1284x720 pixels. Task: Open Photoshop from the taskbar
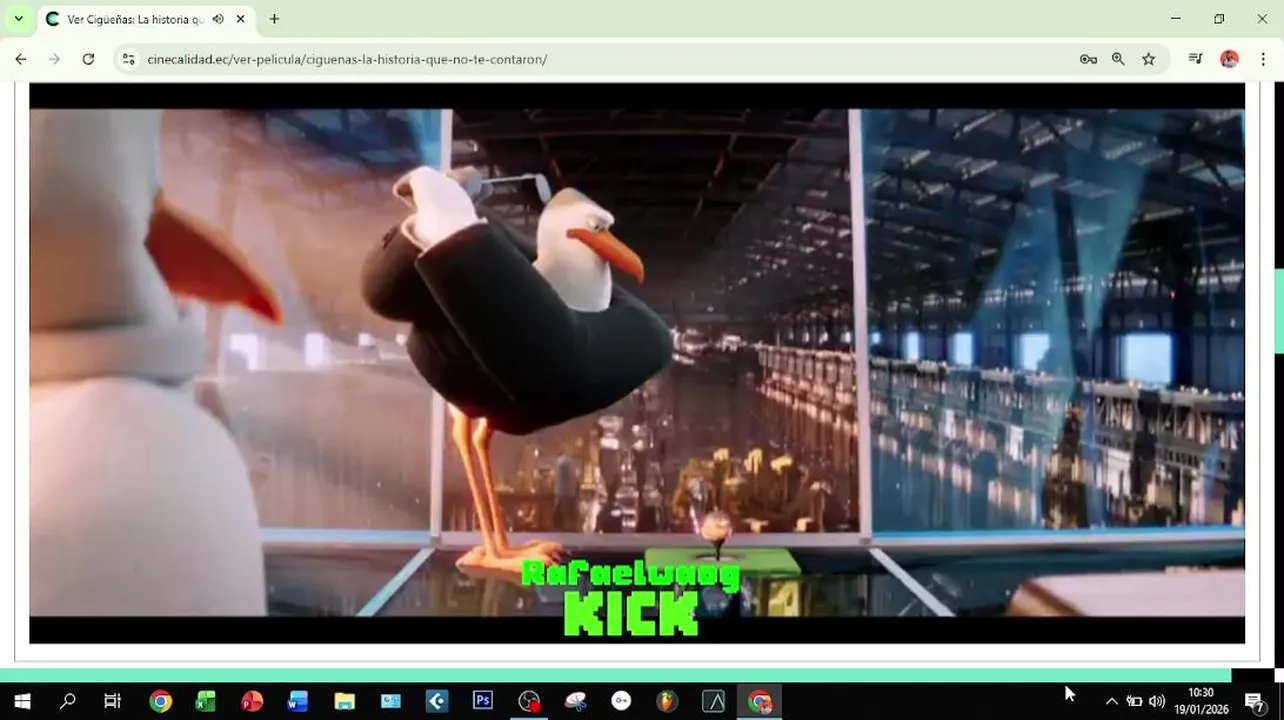(x=483, y=701)
